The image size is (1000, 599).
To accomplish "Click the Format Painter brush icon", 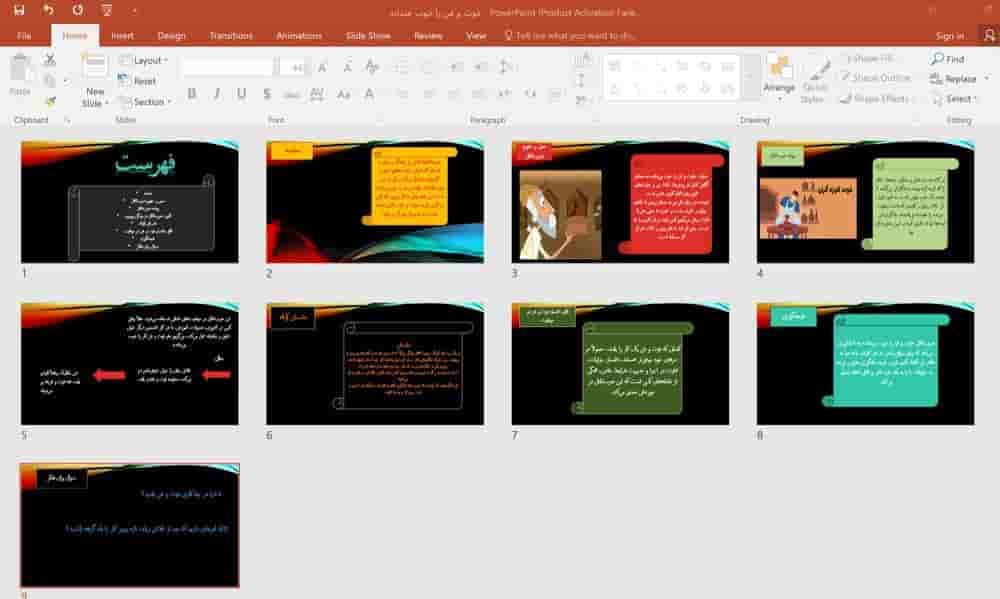I will pos(50,101).
